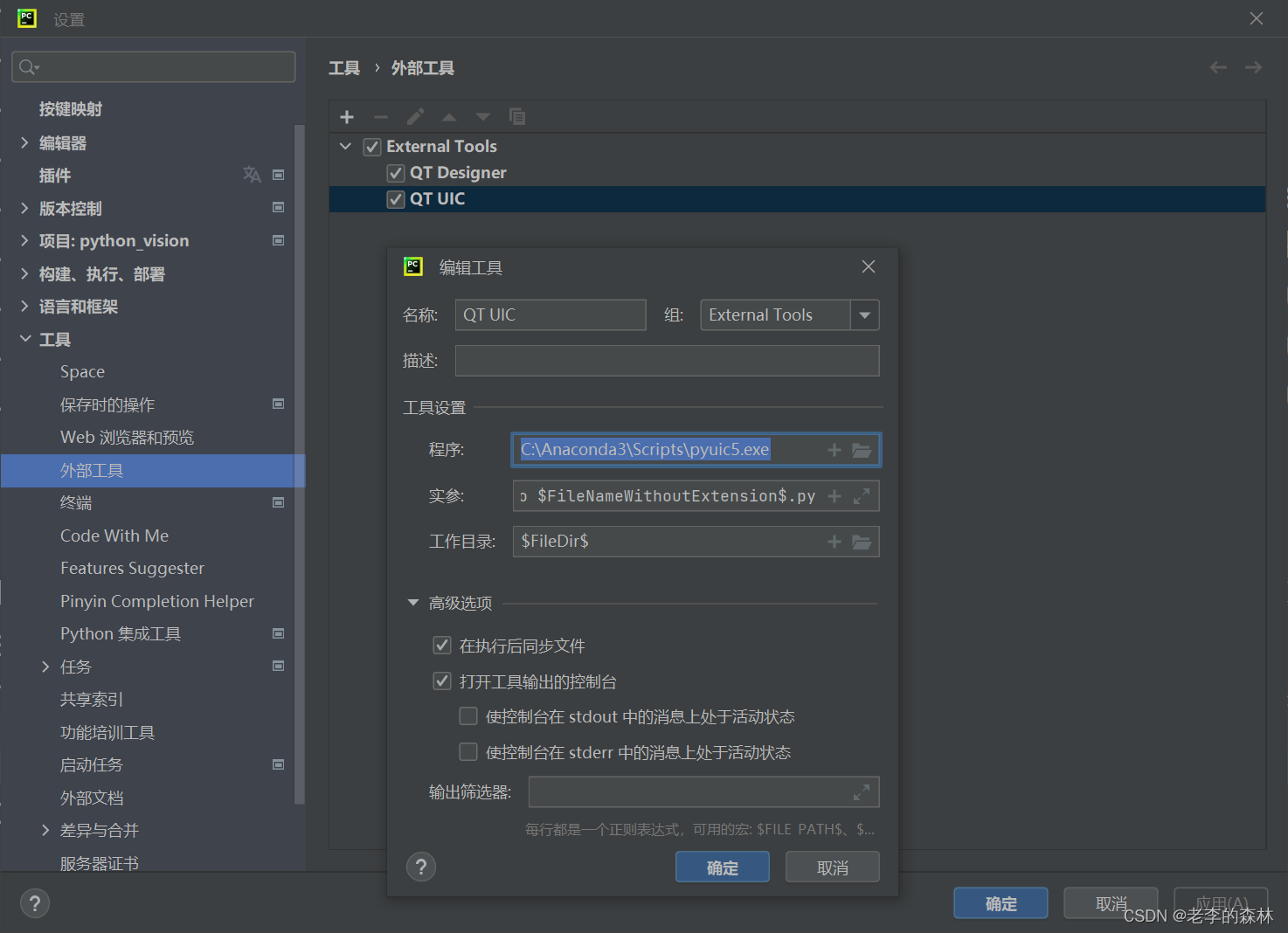
Task: Toggle the QT Designer checkbox
Action: [x=396, y=173]
